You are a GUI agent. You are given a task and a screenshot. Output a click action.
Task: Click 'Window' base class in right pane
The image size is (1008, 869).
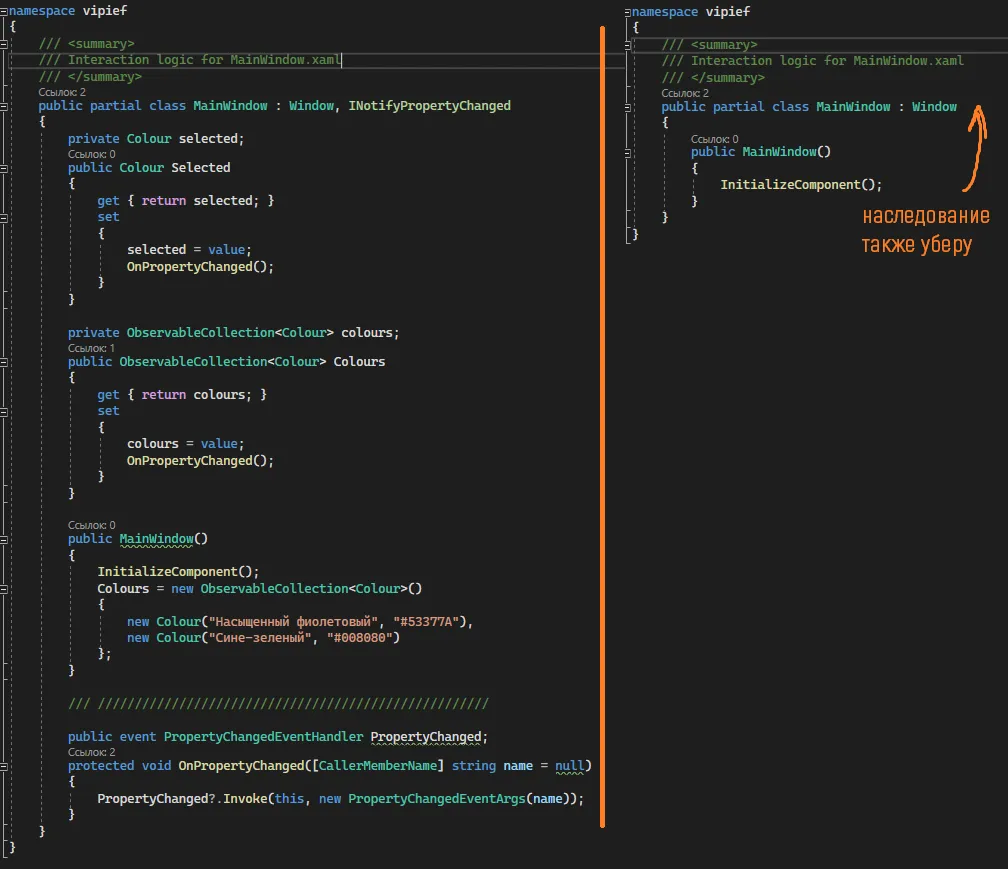[x=934, y=107]
